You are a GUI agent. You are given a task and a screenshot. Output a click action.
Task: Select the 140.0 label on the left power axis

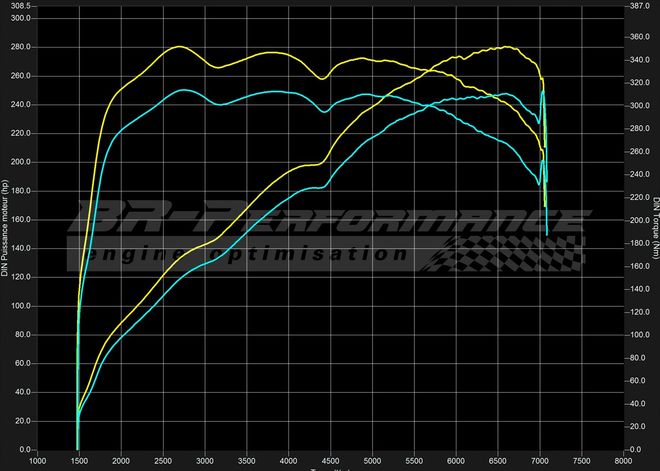tap(20, 248)
